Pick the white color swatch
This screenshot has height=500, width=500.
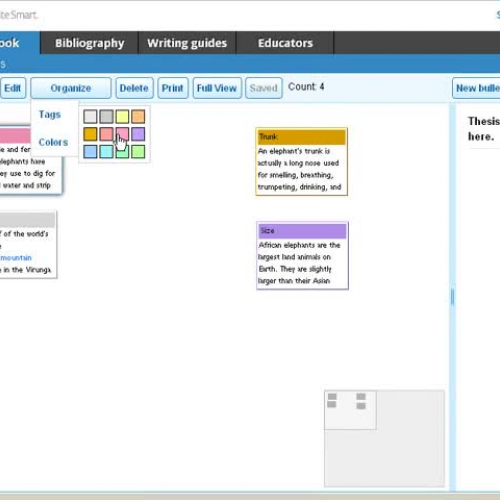[x=90, y=117]
